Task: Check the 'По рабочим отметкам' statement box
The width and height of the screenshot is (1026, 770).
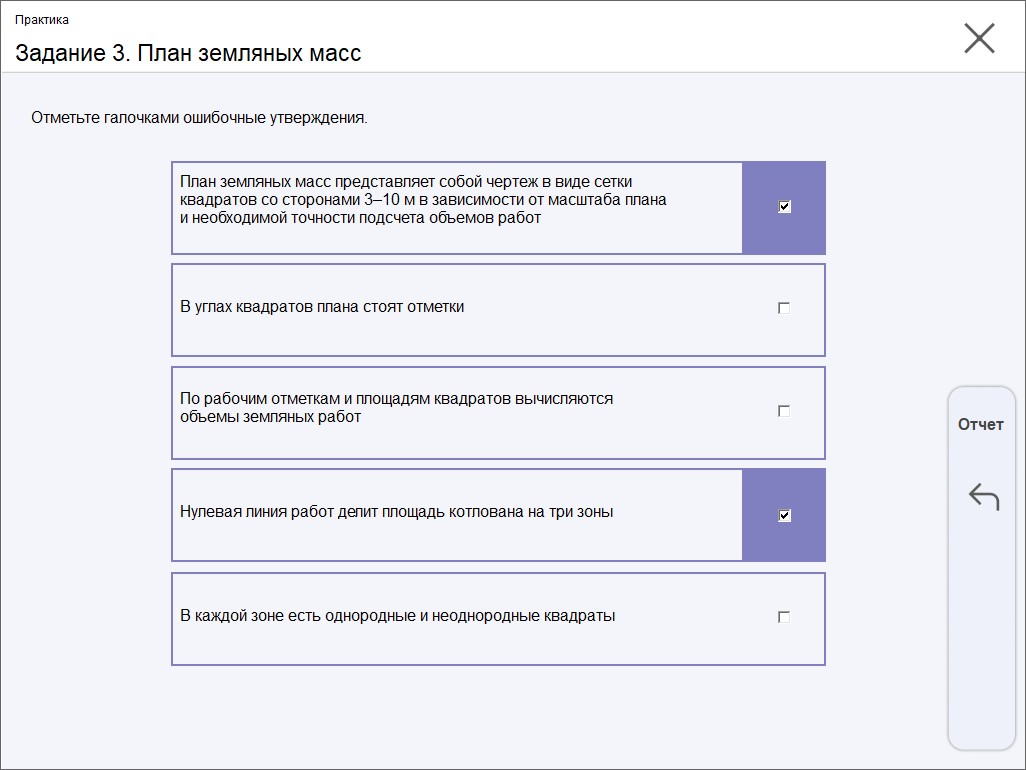Action: point(784,411)
